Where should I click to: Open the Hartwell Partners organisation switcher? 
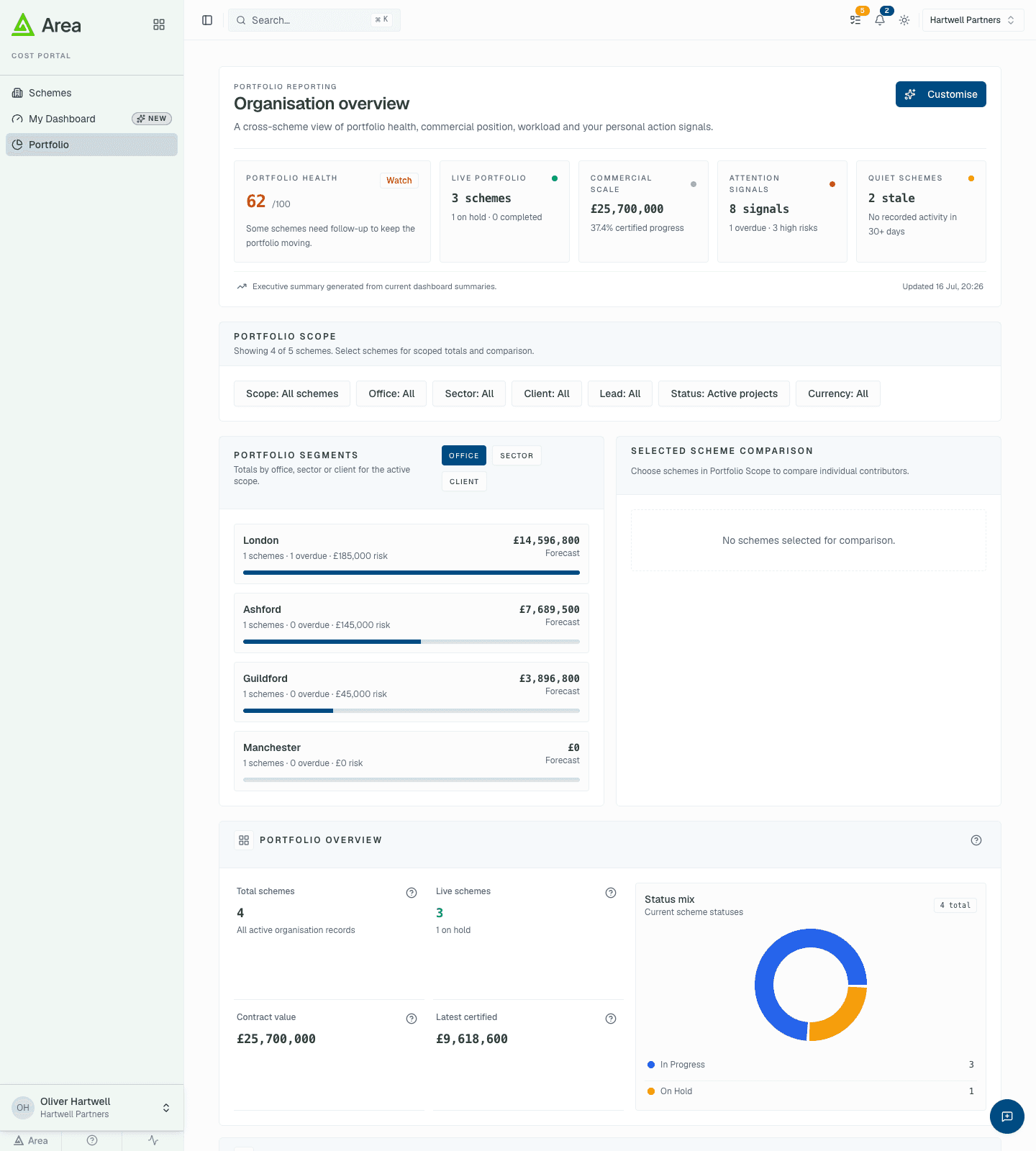973,20
